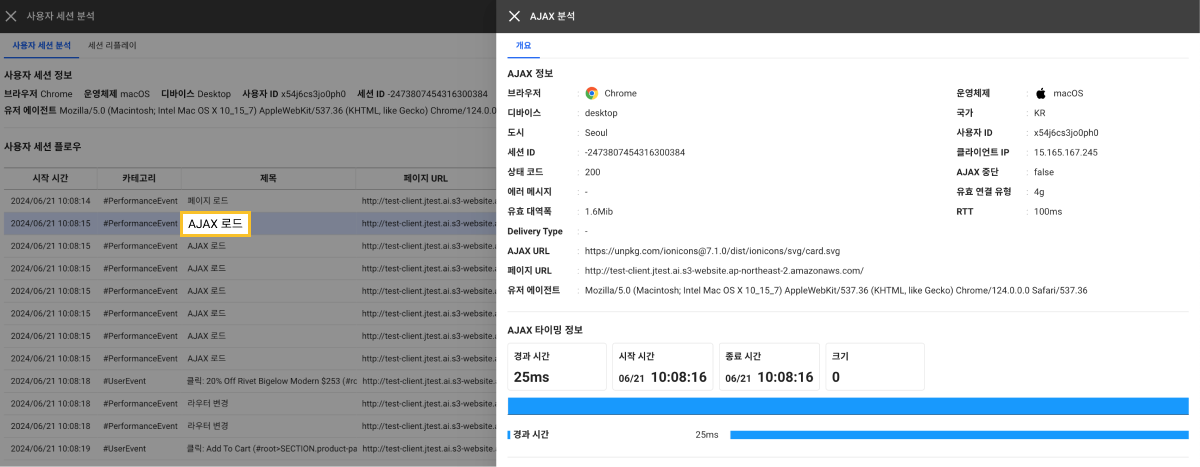Click the RTT value 100ms
This screenshot has height=467, width=1200.
tap(1048, 212)
